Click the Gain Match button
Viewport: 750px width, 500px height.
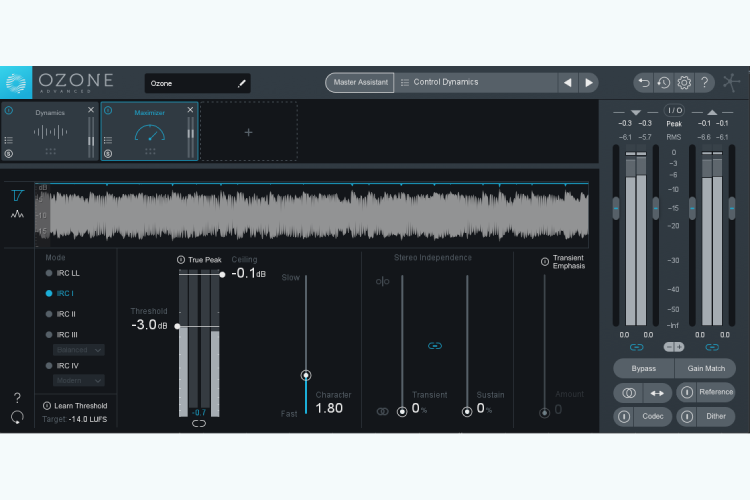(706, 368)
